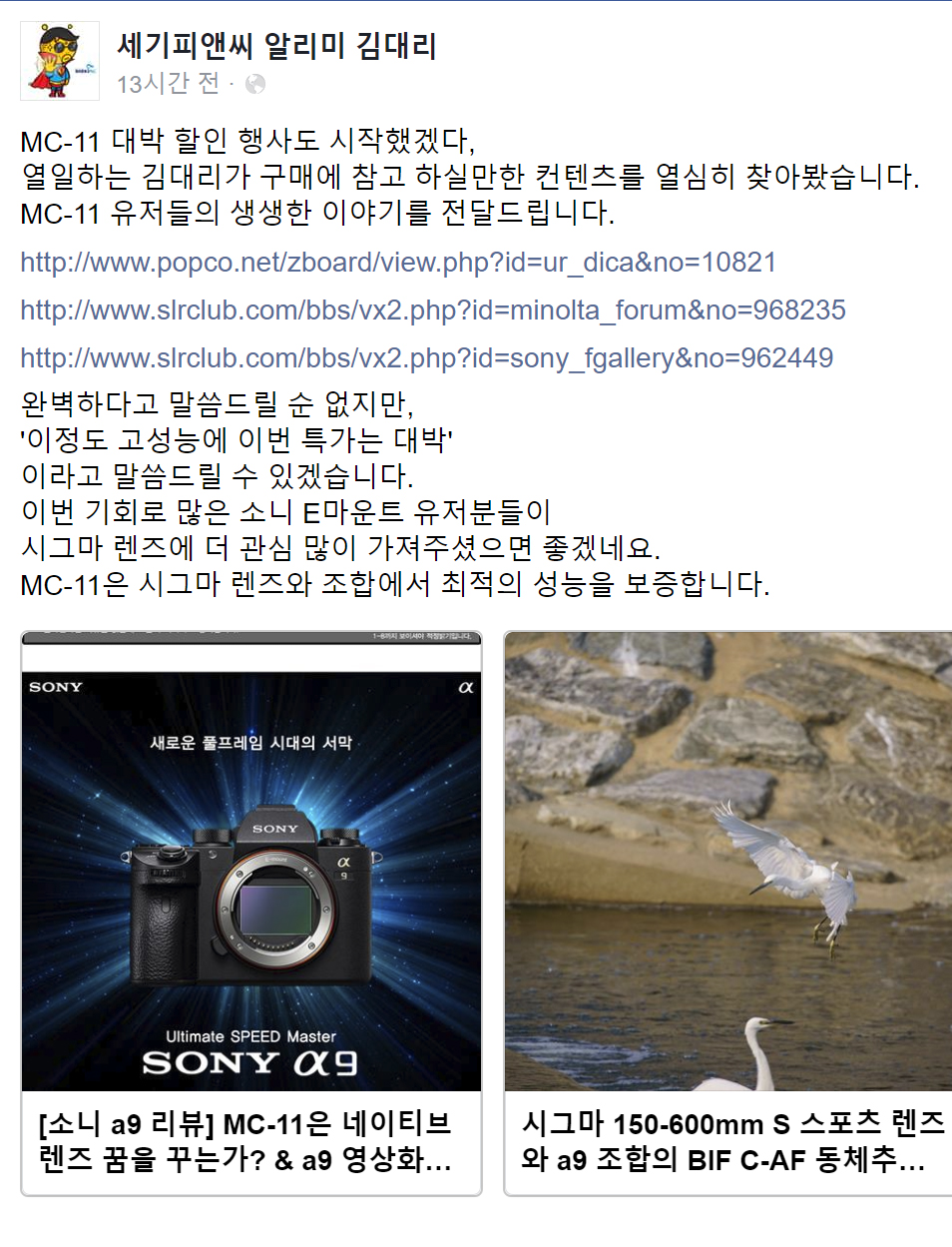Click the Ultimate SPEED Master caption
Viewport: 952px width, 1247px height.
click(250, 1036)
